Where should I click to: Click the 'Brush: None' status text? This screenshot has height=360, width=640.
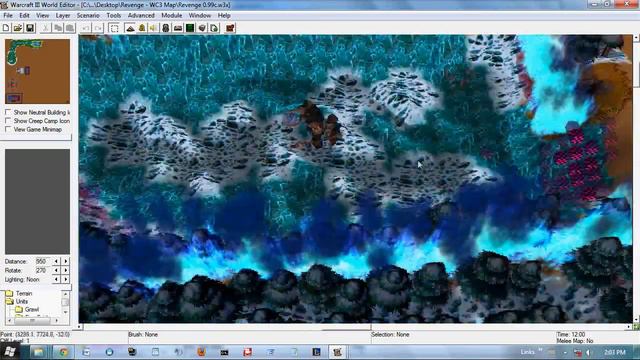143,334
